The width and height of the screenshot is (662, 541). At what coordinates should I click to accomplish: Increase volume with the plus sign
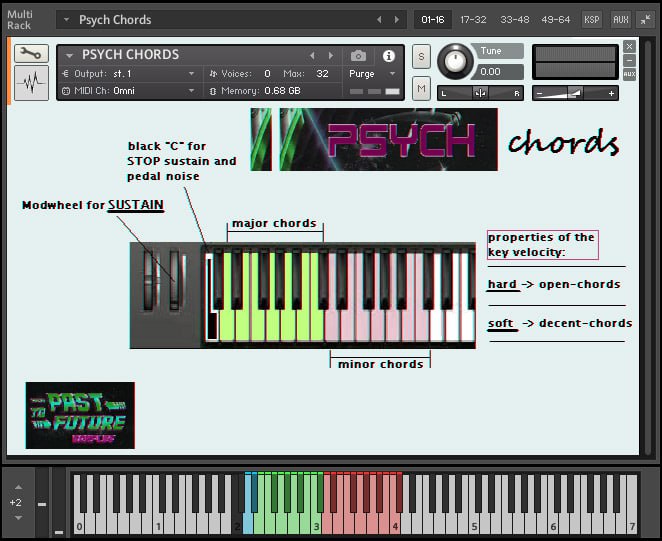point(611,93)
